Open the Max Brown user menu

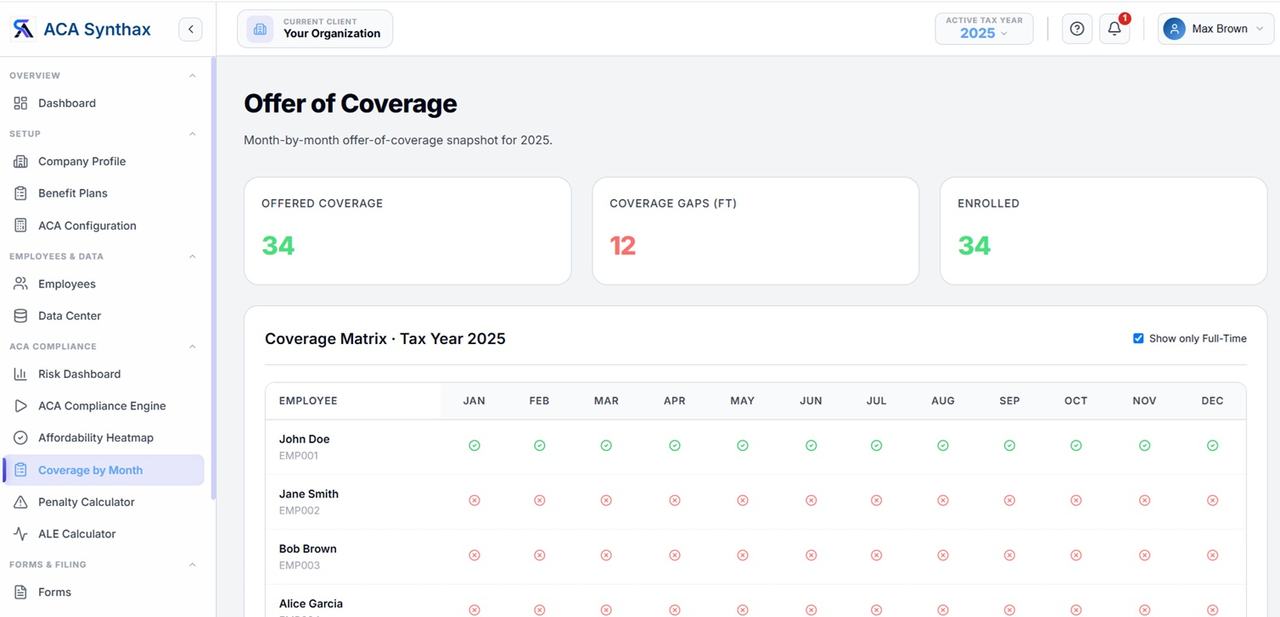click(1215, 29)
